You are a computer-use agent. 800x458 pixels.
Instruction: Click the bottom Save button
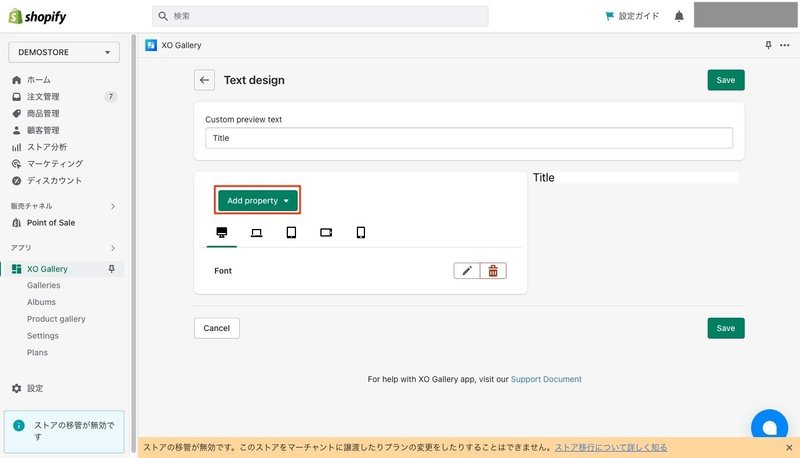click(x=726, y=328)
